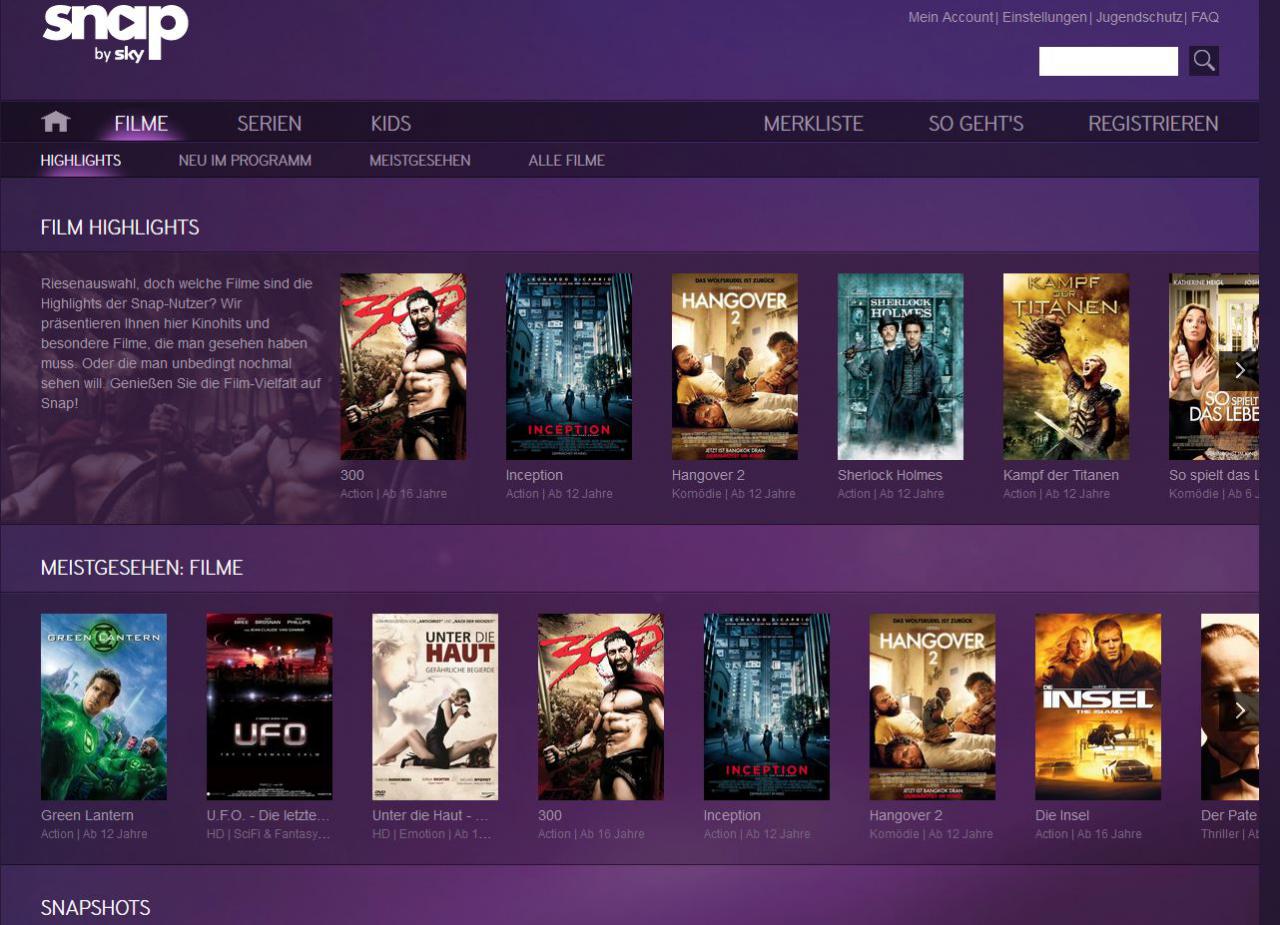Click 'Action | Ab 16 Jahre' under Die Insel

click(x=1088, y=834)
